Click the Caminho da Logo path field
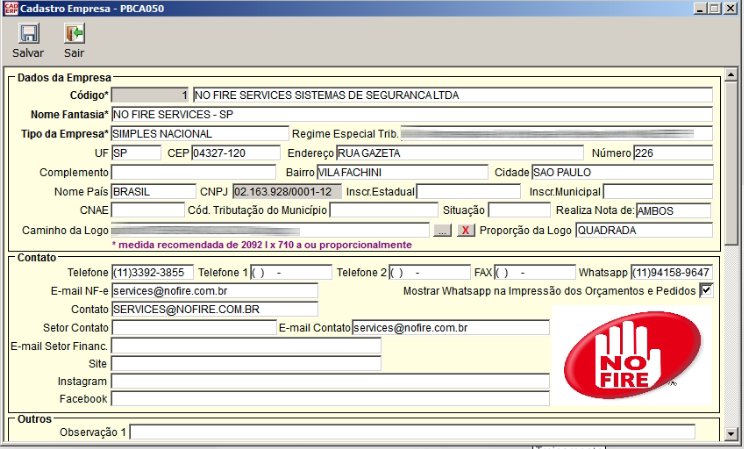The width and height of the screenshot is (744, 449). (270, 230)
